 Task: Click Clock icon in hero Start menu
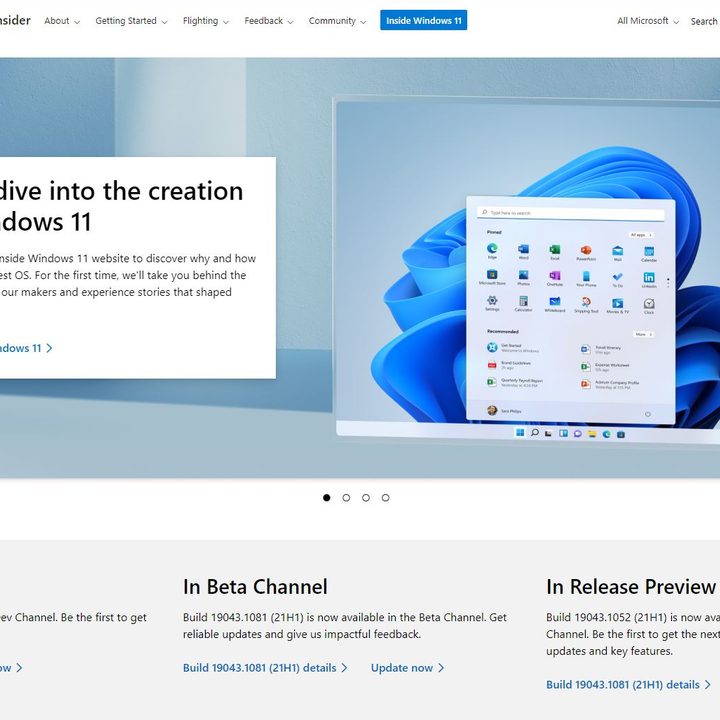pos(649,304)
